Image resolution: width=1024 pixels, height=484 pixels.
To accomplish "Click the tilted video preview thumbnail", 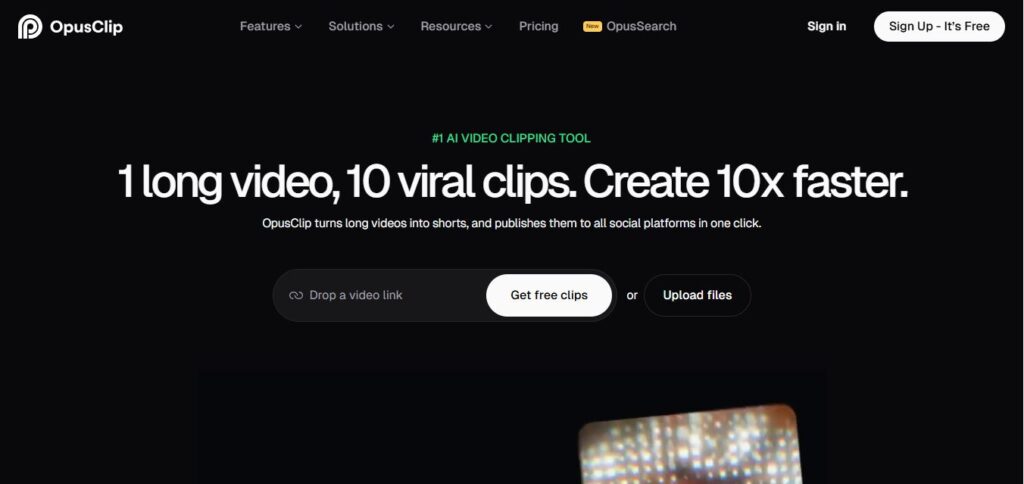I will coord(690,445).
